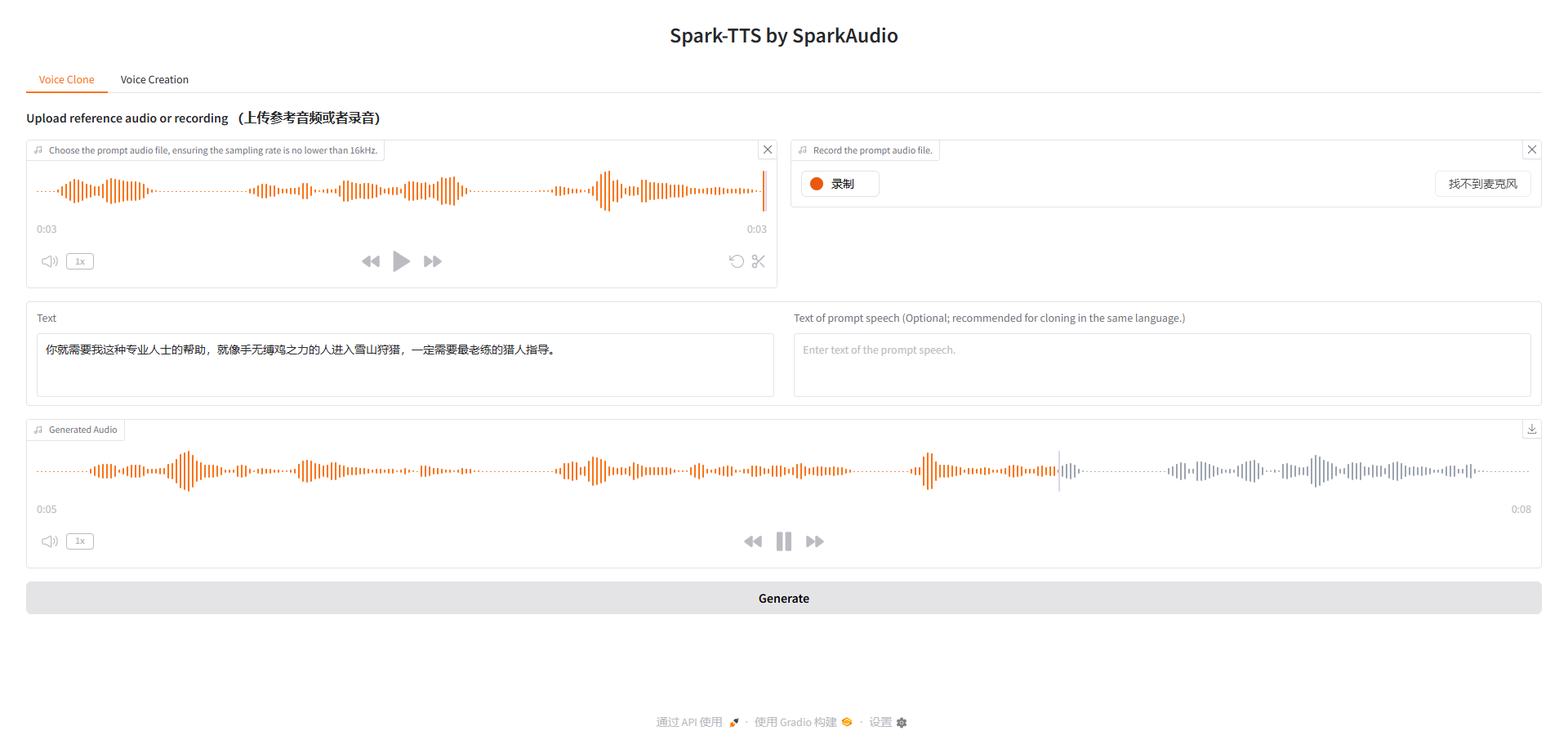Image resolution: width=1568 pixels, height=744 pixels.
Task: Download the generated audio
Action: pos(1532,429)
